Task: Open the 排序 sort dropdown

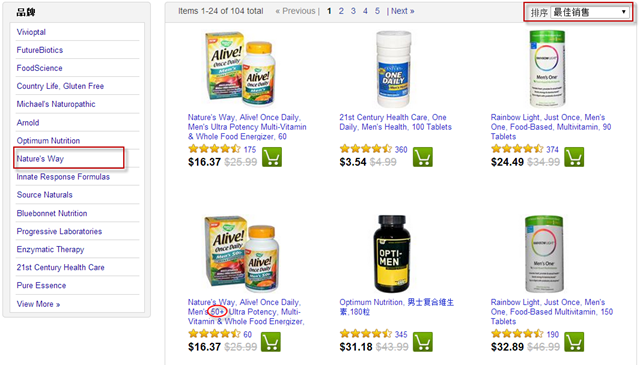Action: [x=589, y=12]
